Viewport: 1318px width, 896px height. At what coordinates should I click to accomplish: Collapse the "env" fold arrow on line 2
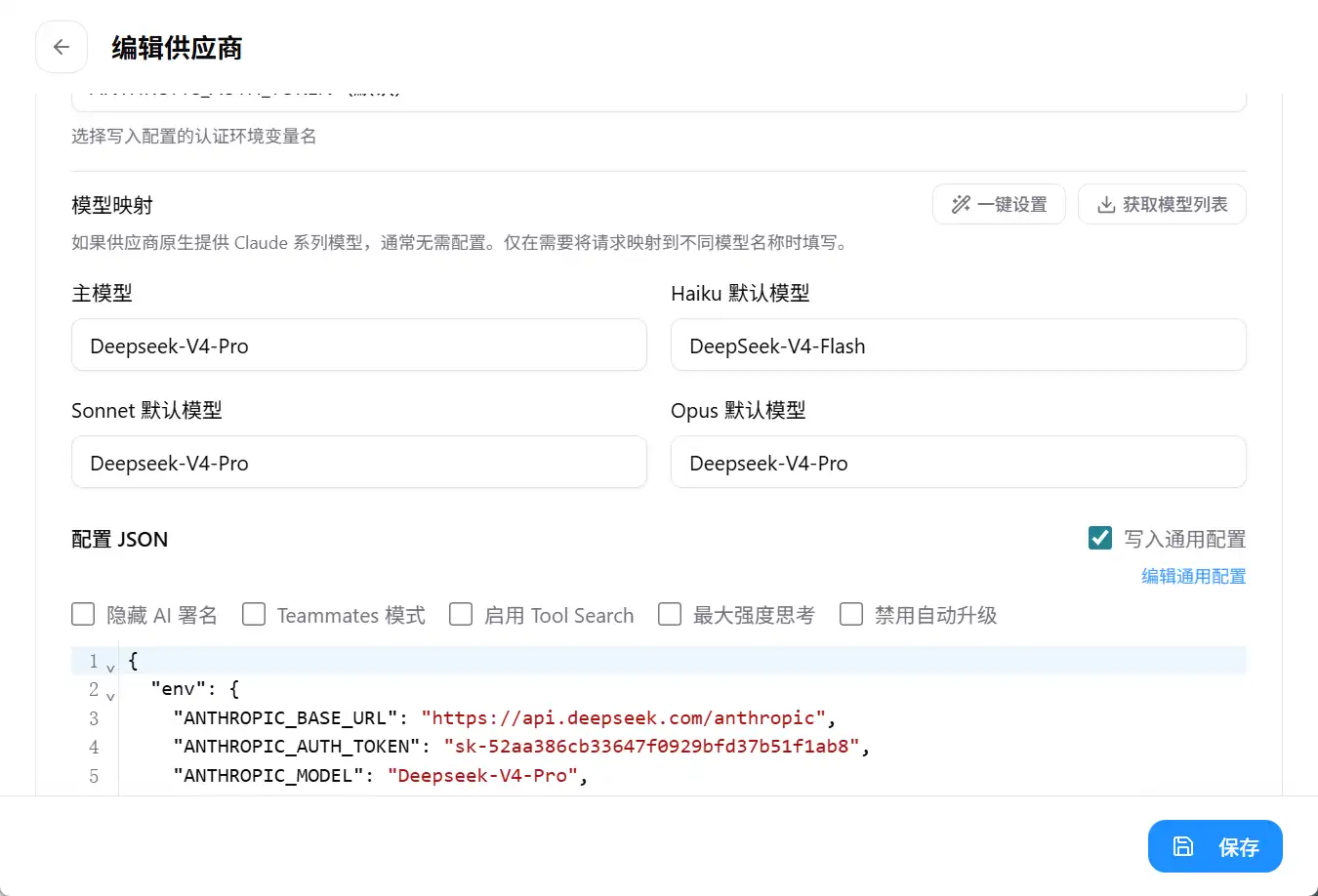[x=110, y=696]
